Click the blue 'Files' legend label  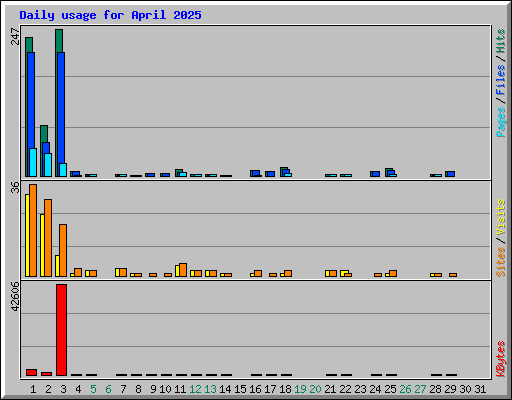pyautogui.click(x=501, y=79)
